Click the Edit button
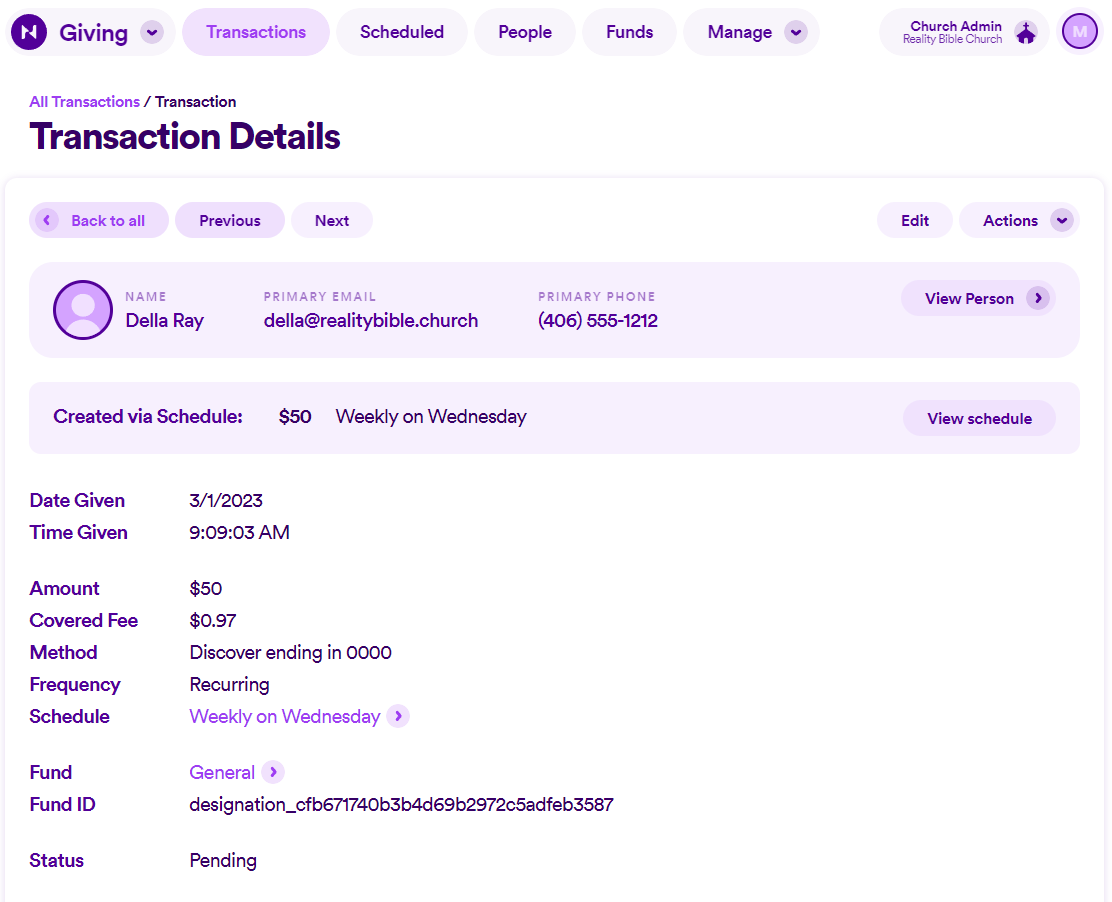 point(914,220)
